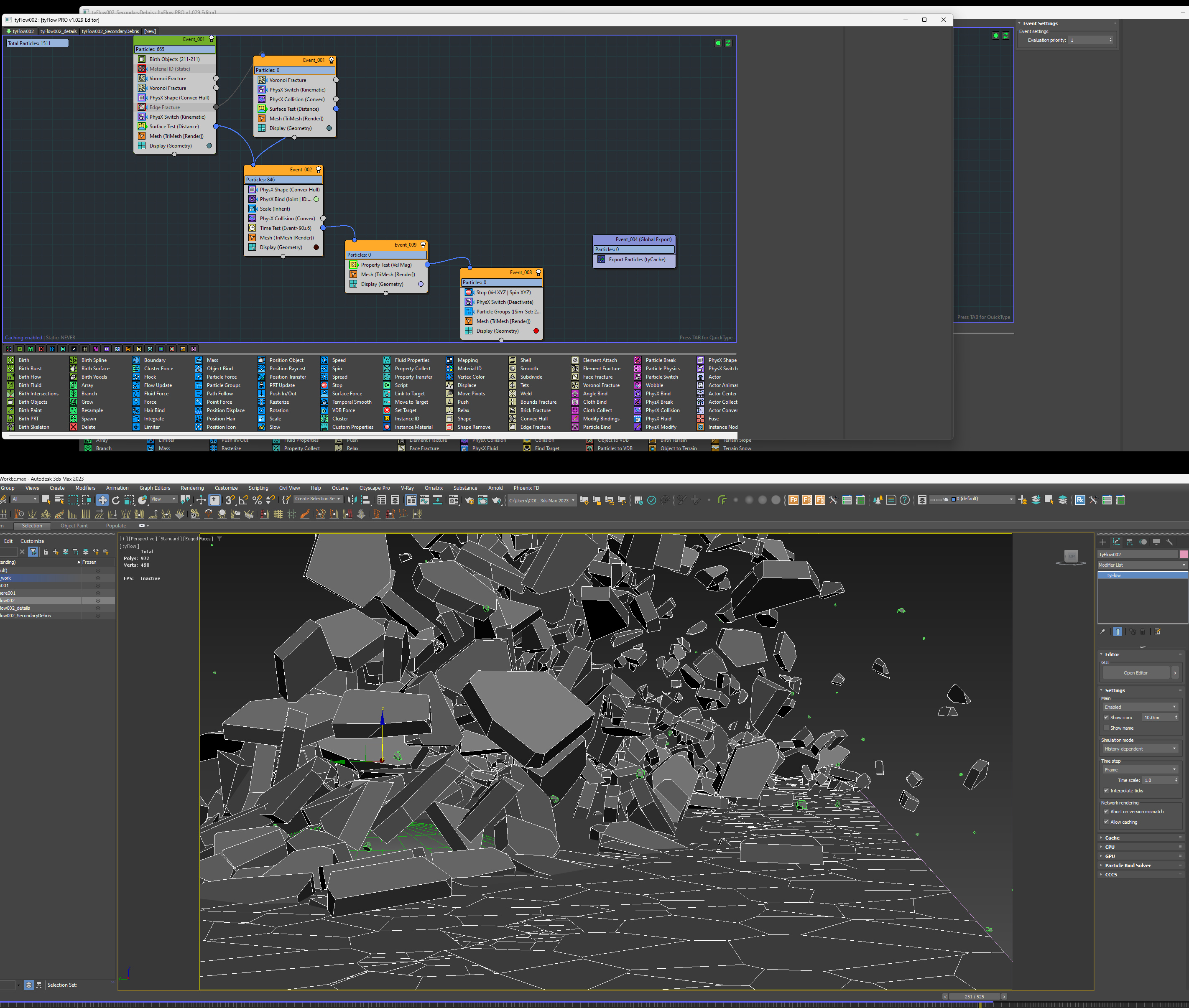
Task: Click the Utilities wrench icon
Action: (1170, 542)
